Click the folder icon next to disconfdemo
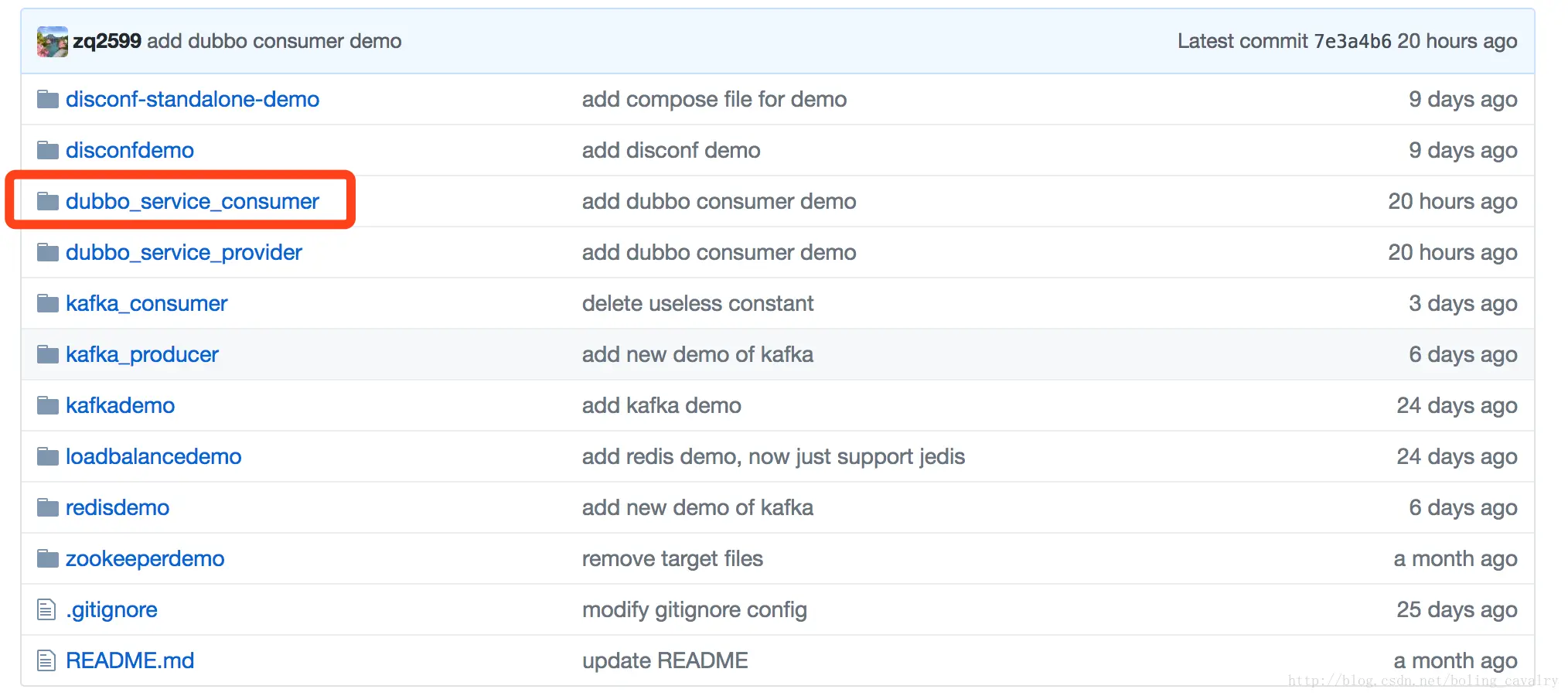1568x696 pixels. pyautogui.click(x=48, y=150)
